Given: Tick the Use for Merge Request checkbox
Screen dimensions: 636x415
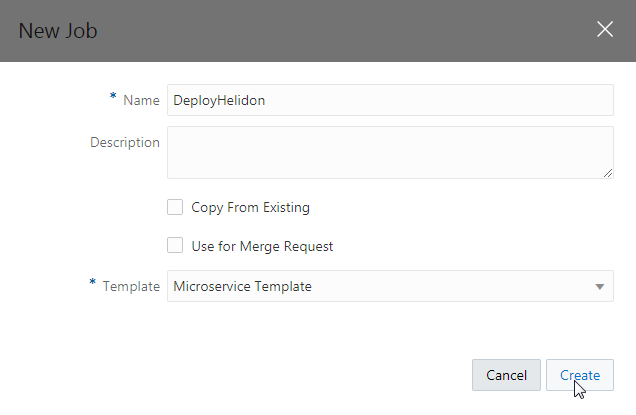Looking at the screenshot, I should pos(175,246).
